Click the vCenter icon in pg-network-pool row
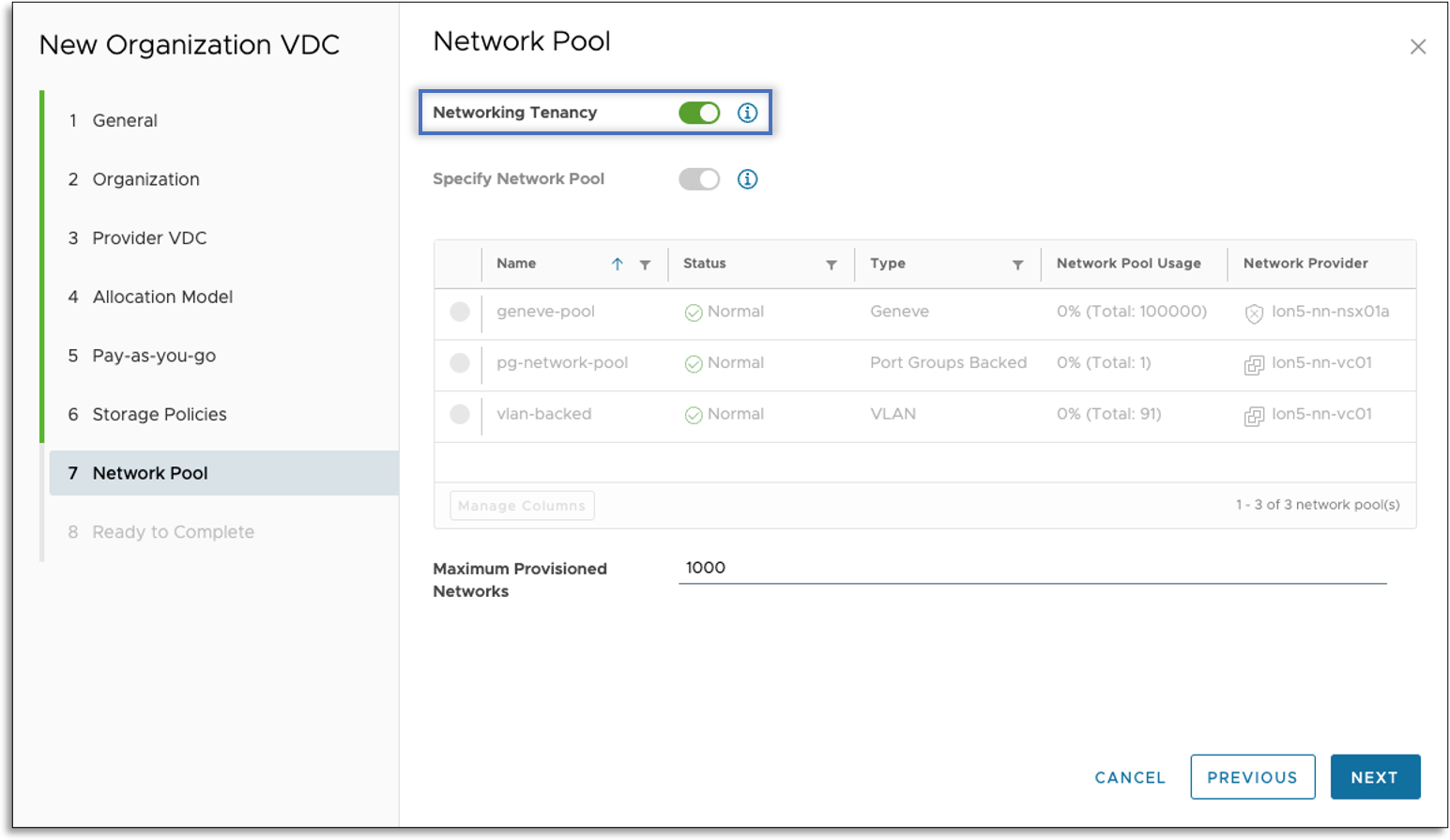 [x=1254, y=364]
